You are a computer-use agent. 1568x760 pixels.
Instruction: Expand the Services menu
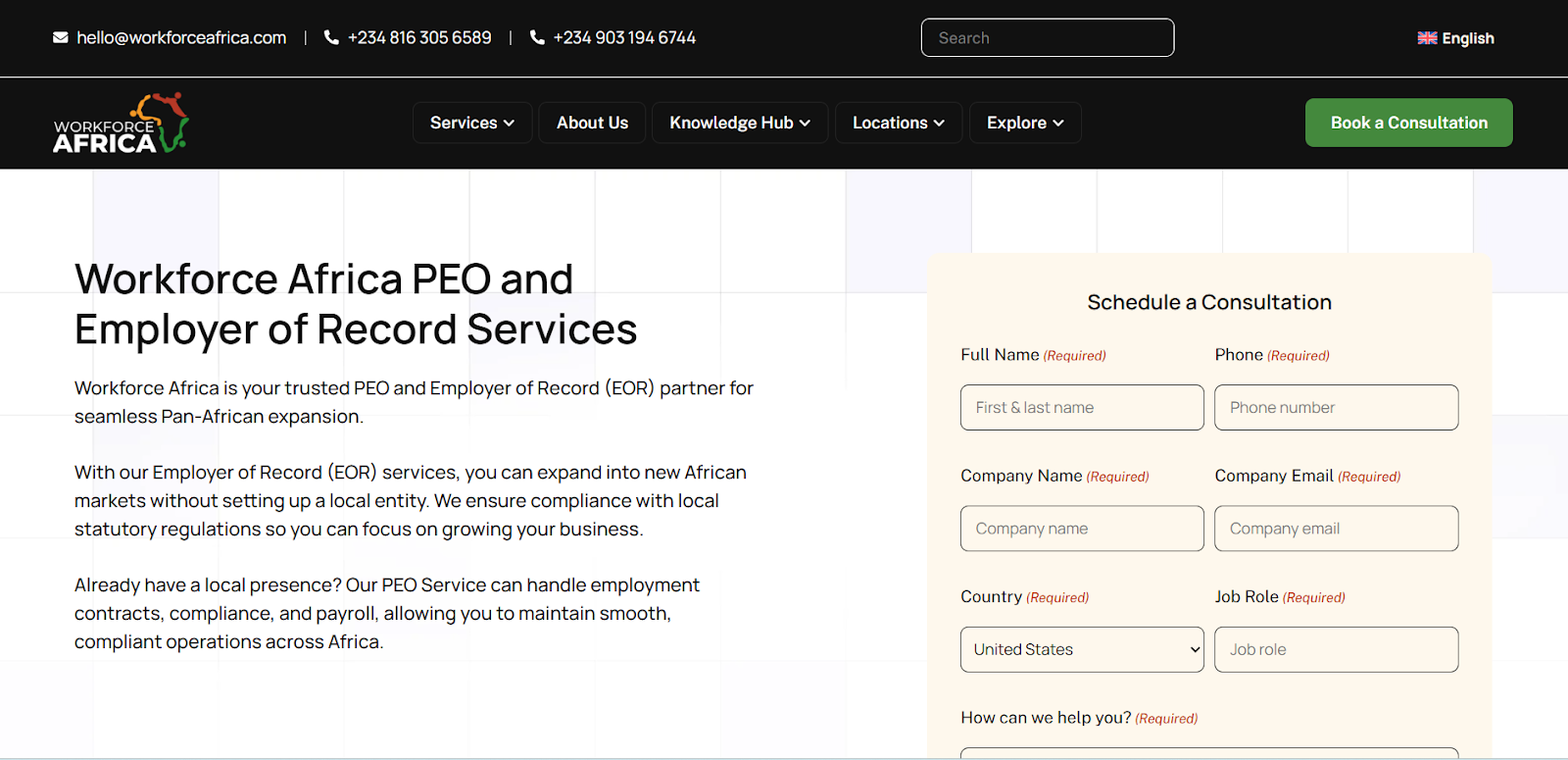click(472, 123)
